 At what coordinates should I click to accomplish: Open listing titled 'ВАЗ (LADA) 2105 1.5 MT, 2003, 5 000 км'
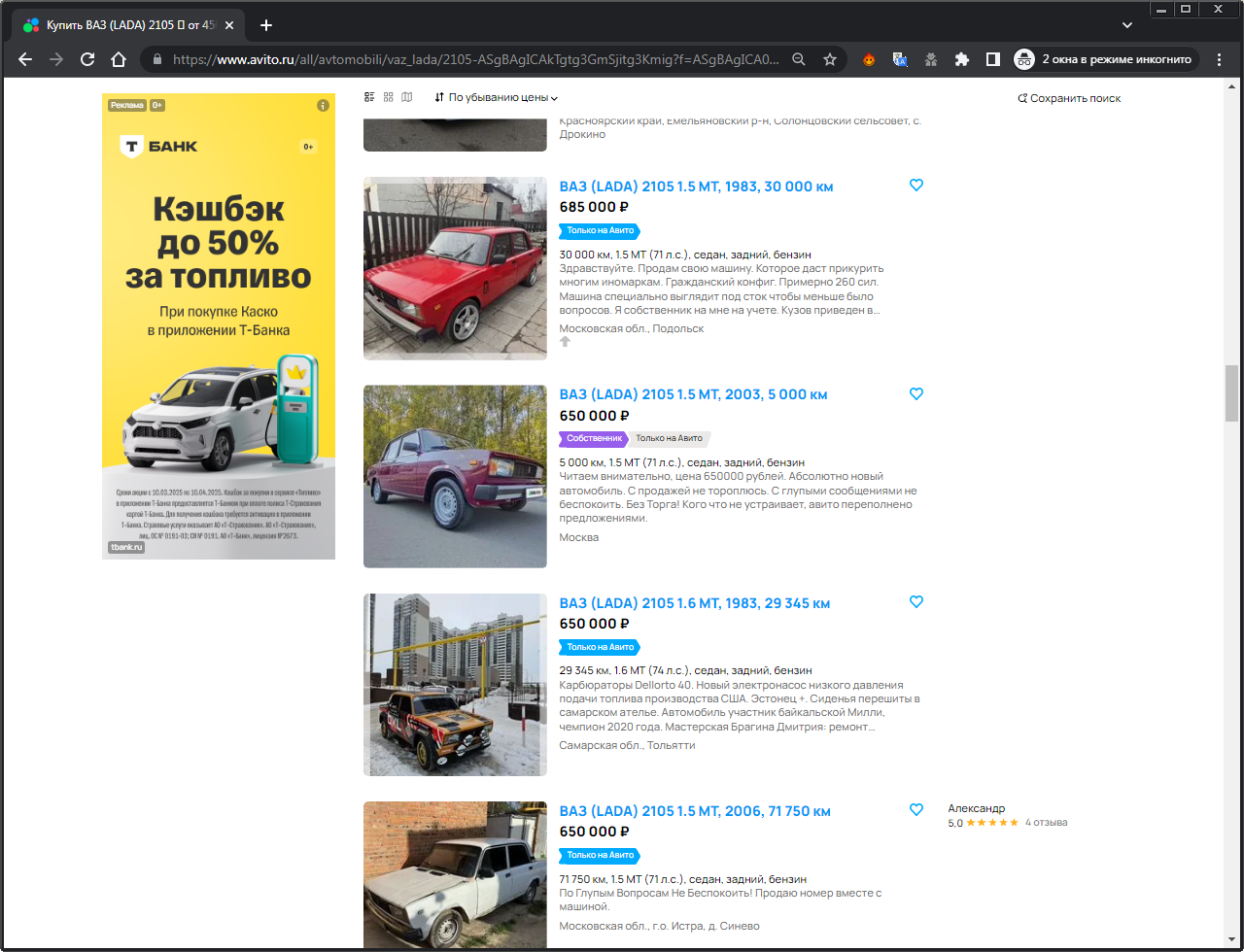[x=693, y=394]
